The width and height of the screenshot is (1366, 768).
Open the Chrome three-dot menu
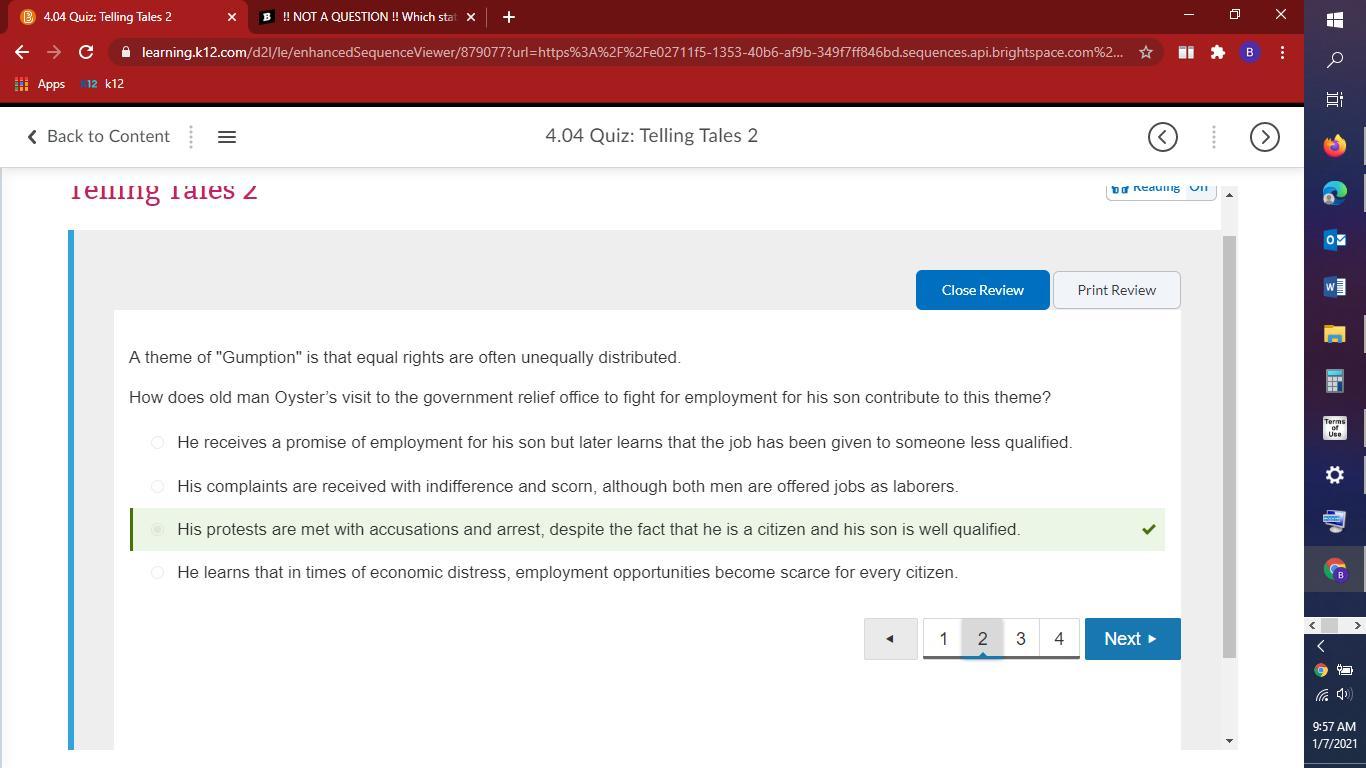coord(1282,52)
